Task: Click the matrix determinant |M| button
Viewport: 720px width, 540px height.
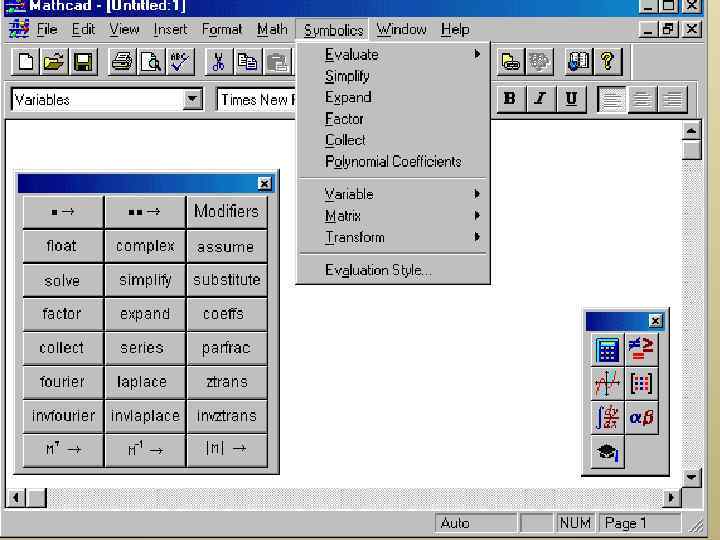Action: coord(227,450)
